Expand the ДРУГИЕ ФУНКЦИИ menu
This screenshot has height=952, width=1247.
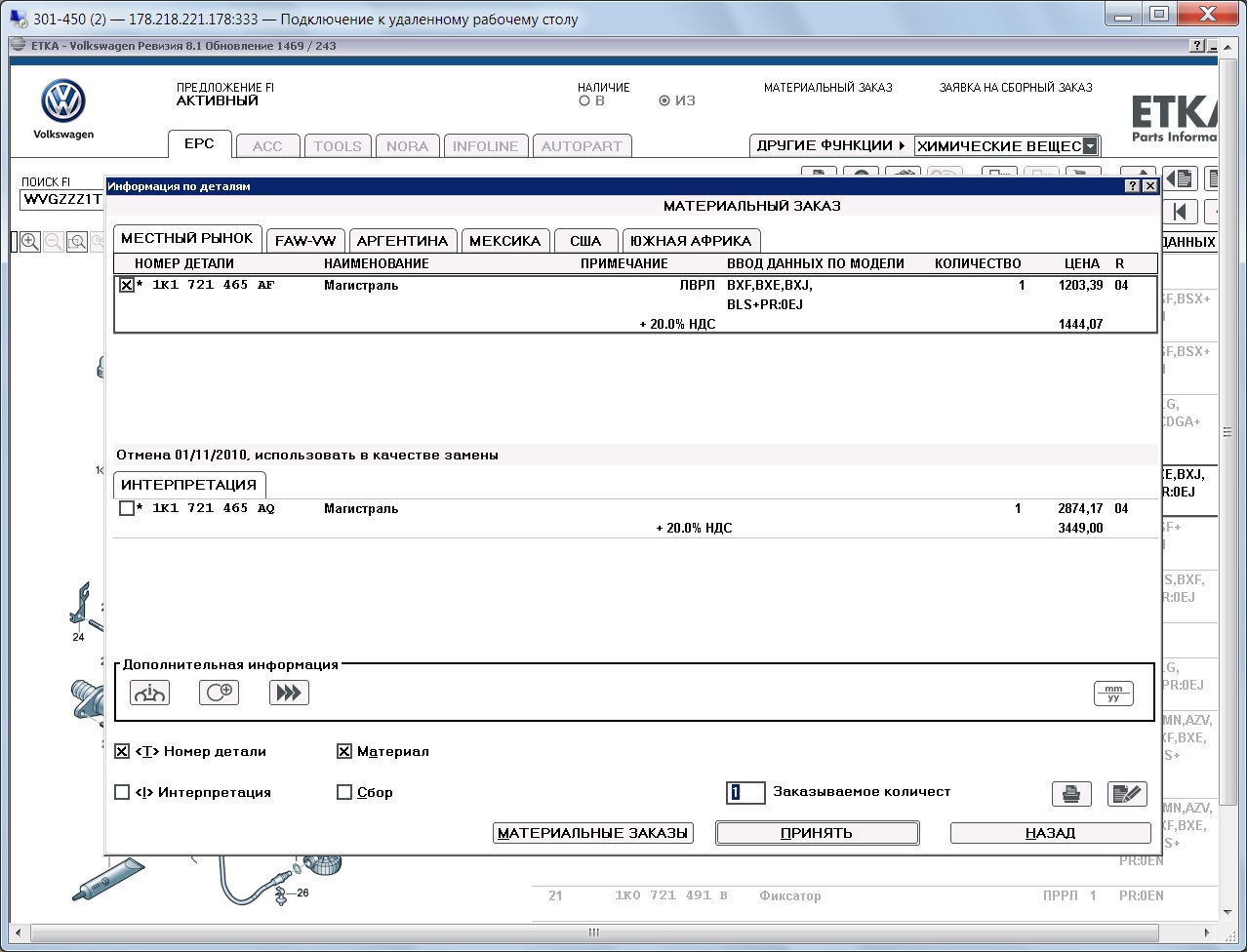(x=831, y=145)
